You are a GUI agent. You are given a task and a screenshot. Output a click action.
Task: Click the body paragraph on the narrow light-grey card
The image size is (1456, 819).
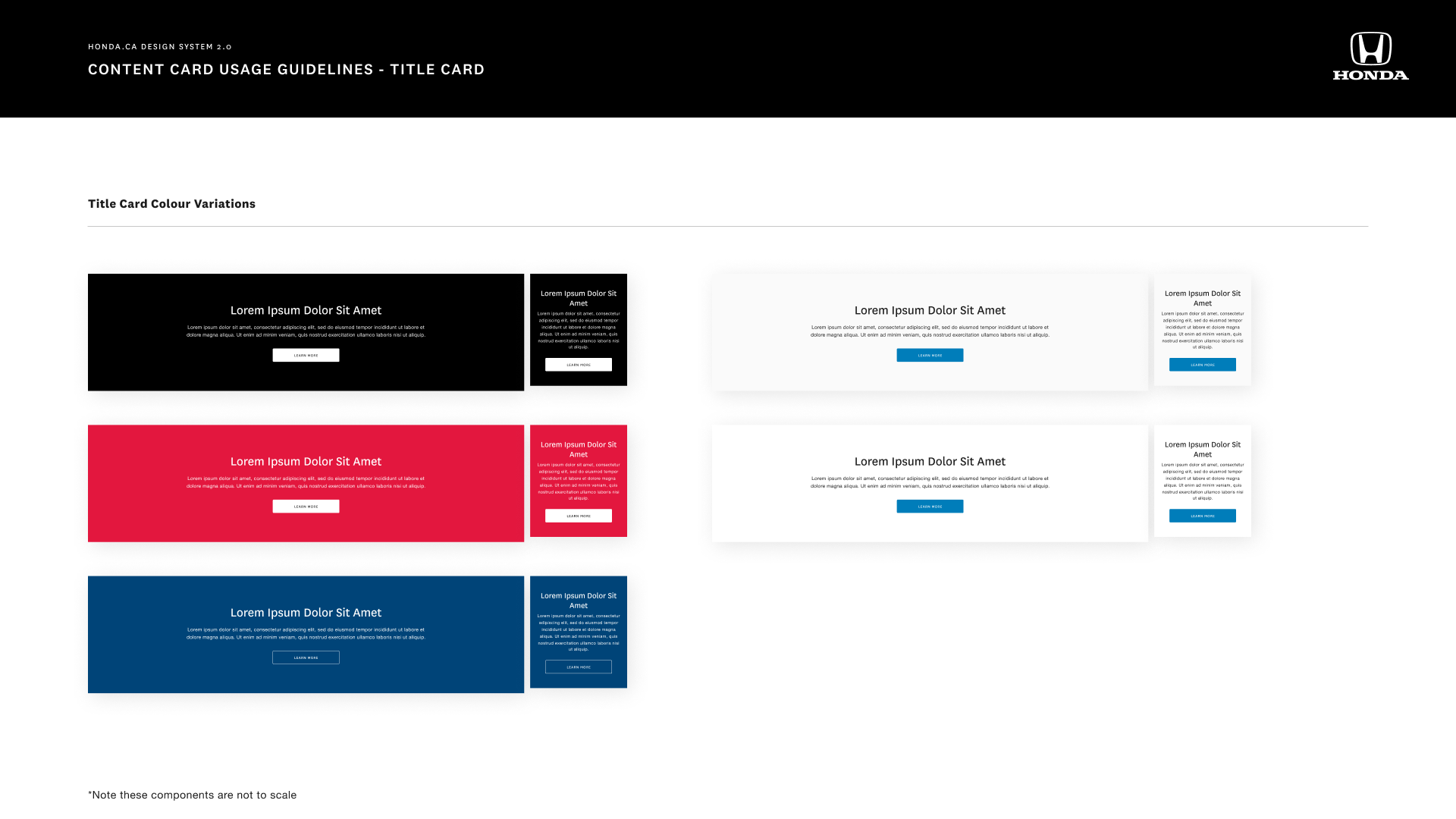pos(1203,330)
